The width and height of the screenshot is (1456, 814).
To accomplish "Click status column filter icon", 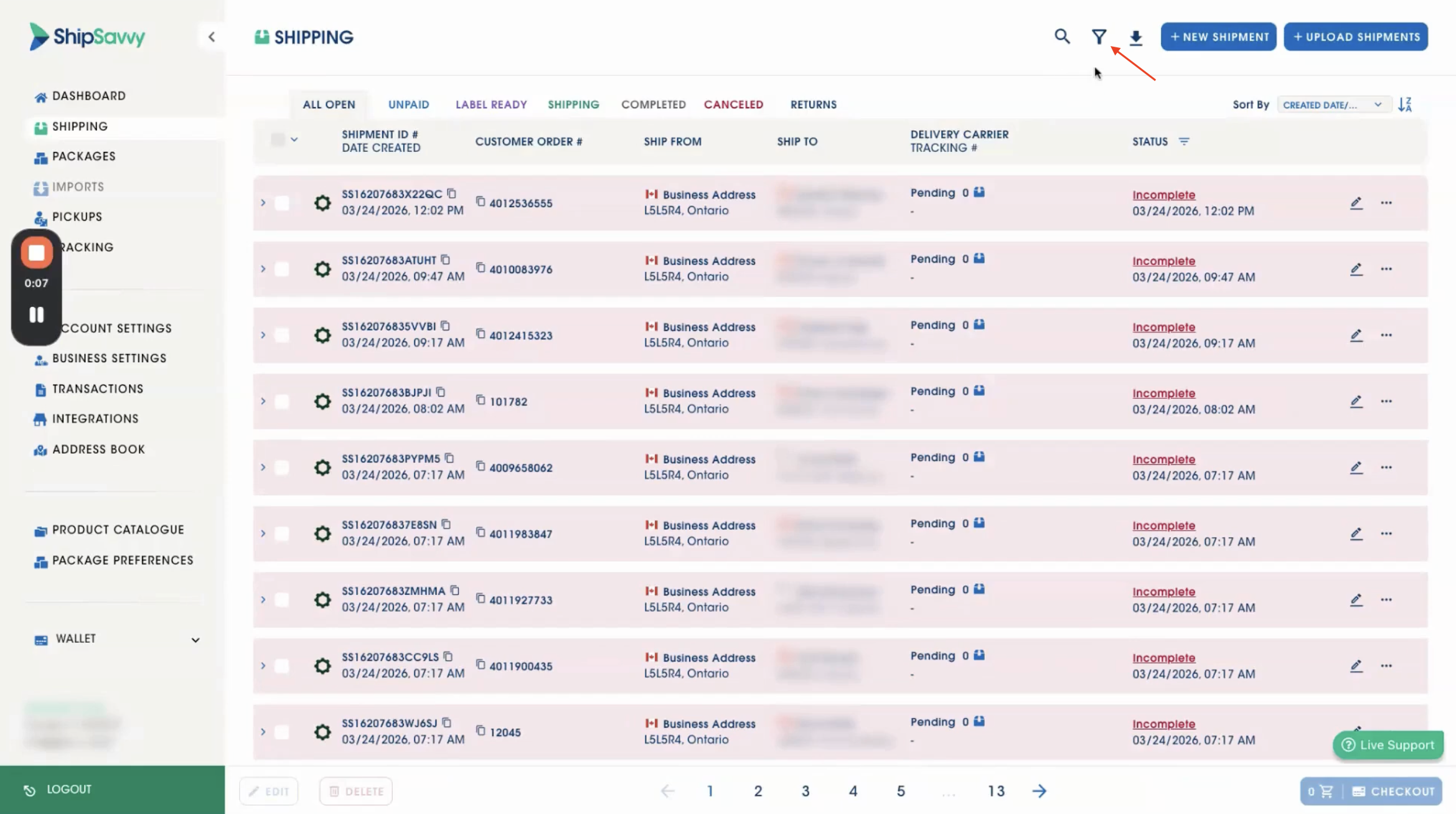I will (1183, 141).
